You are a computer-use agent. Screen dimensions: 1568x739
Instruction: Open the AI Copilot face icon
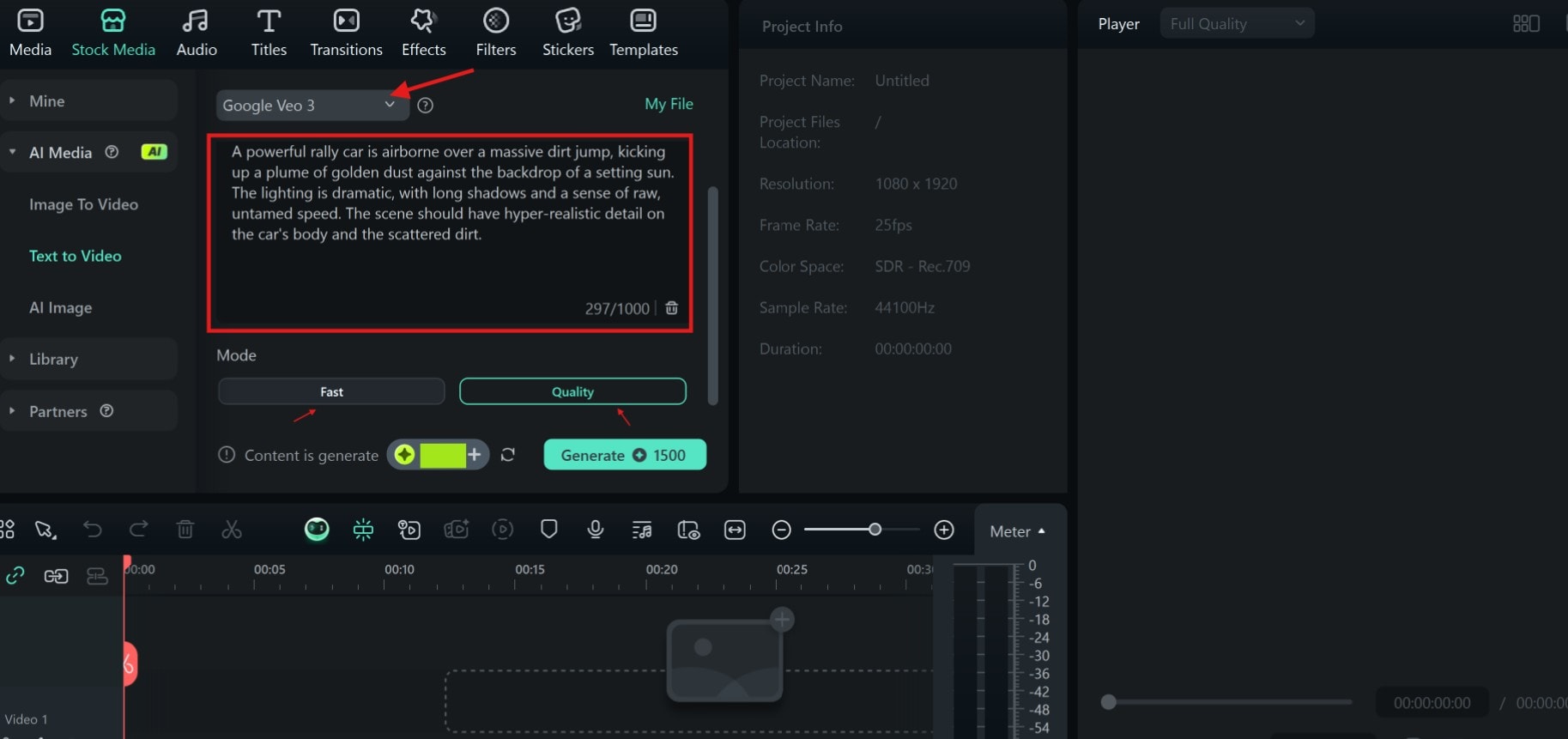pyautogui.click(x=317, y=530)
